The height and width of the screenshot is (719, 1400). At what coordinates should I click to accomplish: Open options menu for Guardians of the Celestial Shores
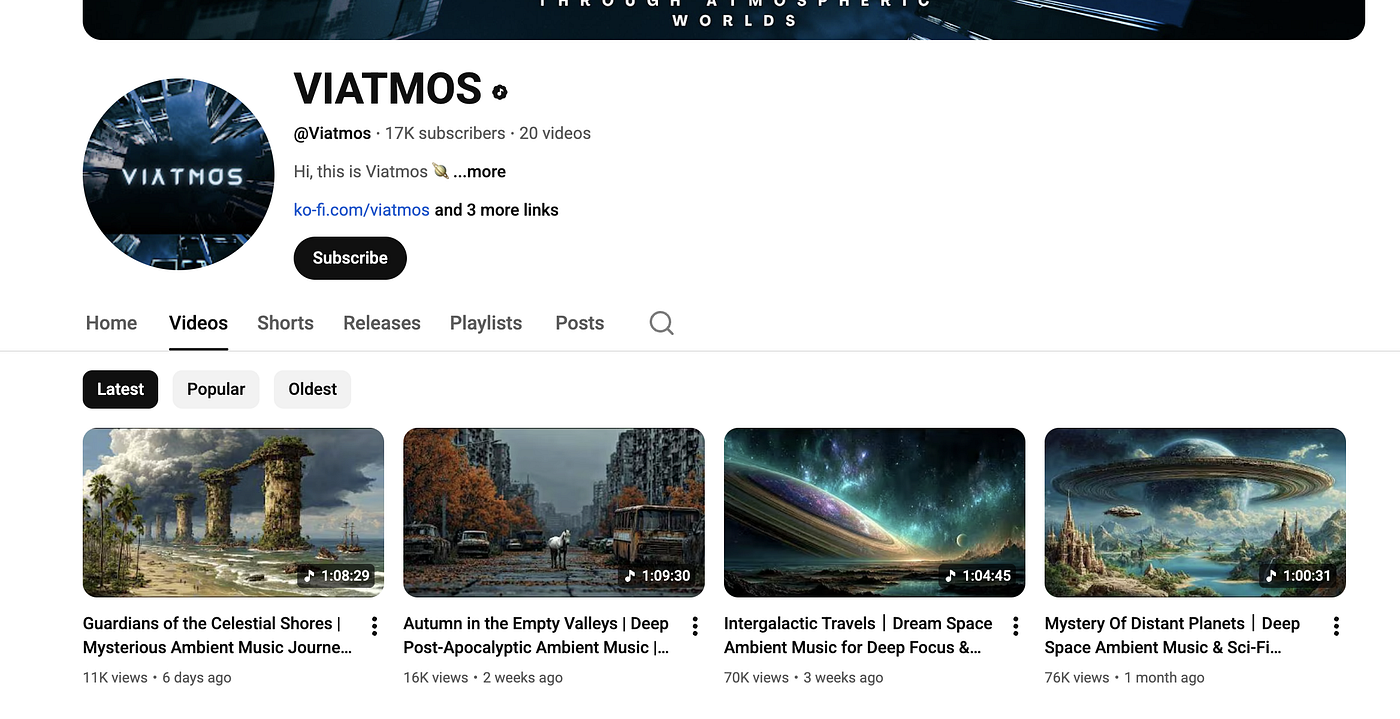click(x=374, y=626)
